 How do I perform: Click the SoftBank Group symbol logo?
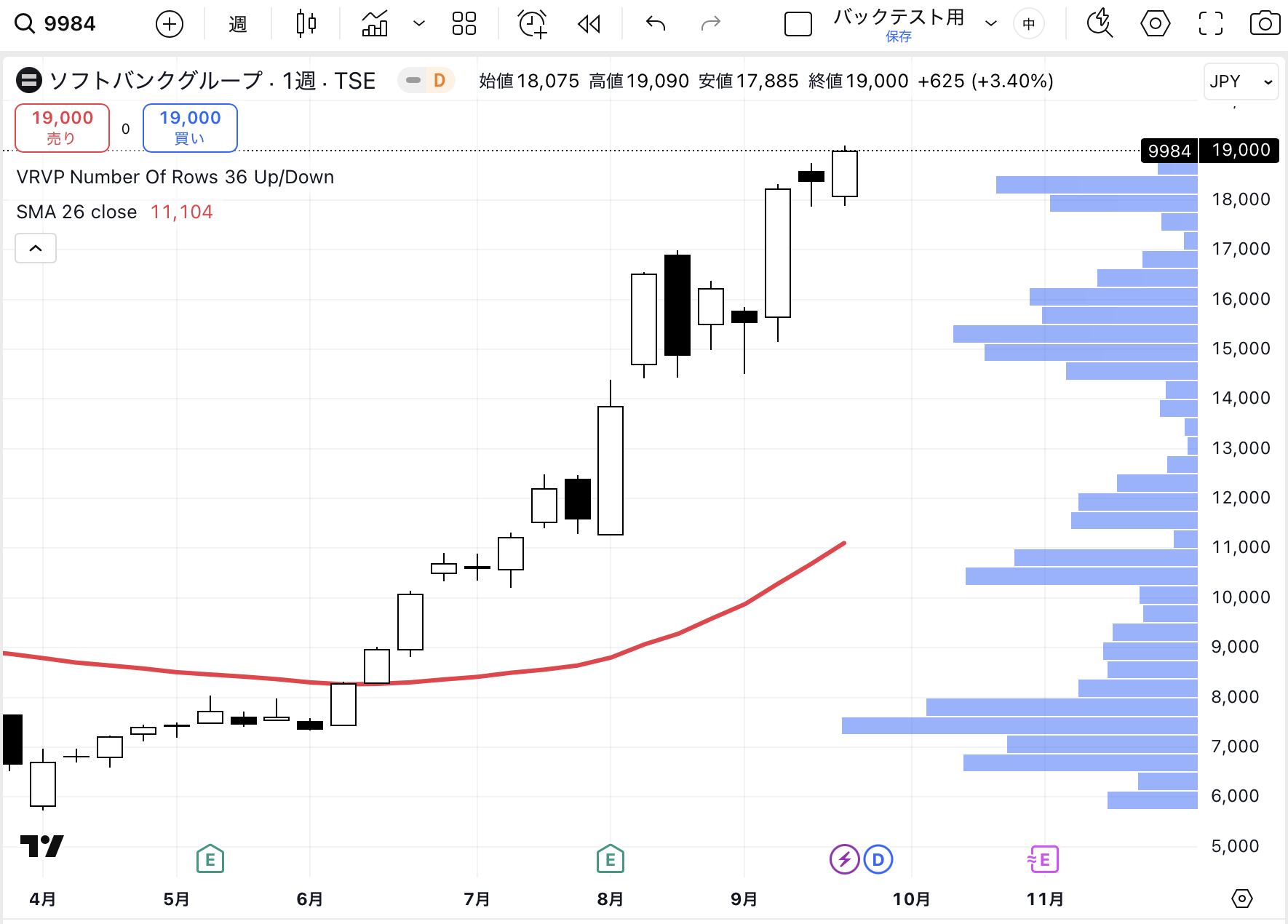click(29, 81)
